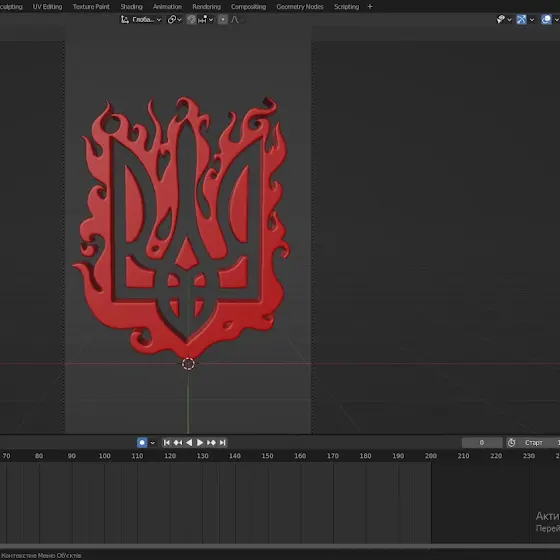560x560 pixels.
Task: Toggle the show overlays button
Action: coord(546,19)
